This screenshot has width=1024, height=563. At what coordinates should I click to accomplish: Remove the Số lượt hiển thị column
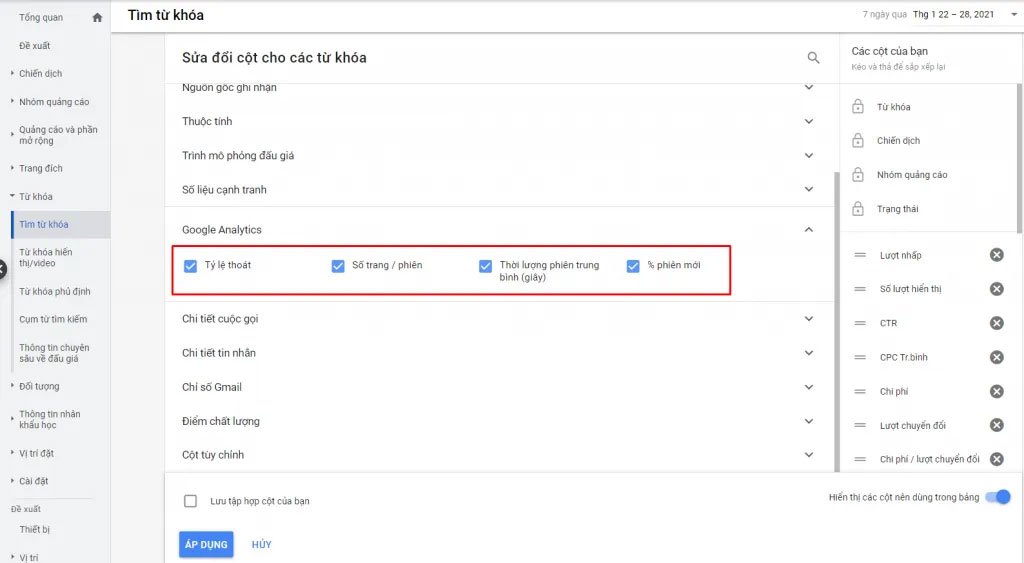coord(997,289)
